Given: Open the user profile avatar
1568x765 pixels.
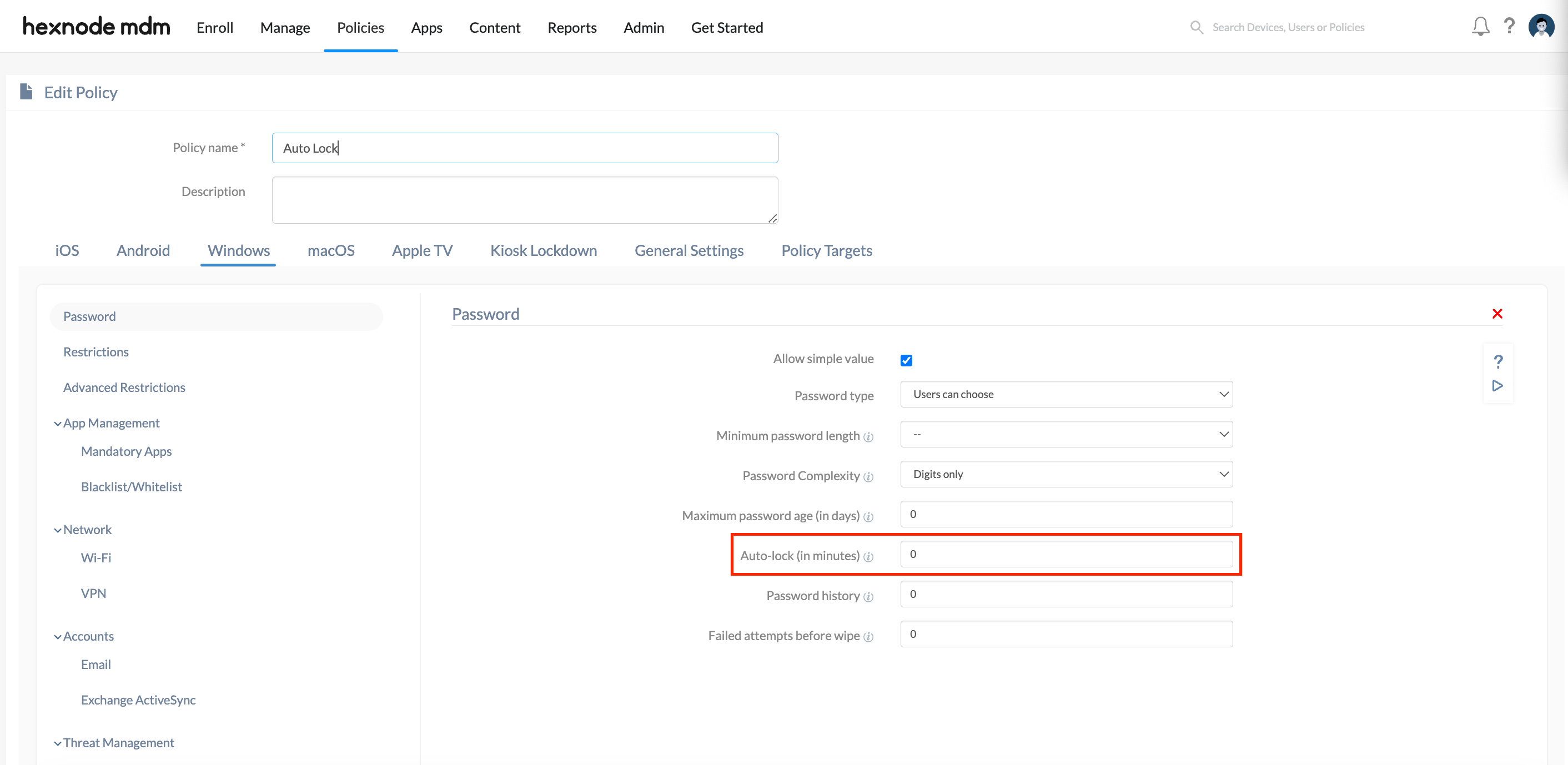Looking at the screenshot, I should (1541, 26).
